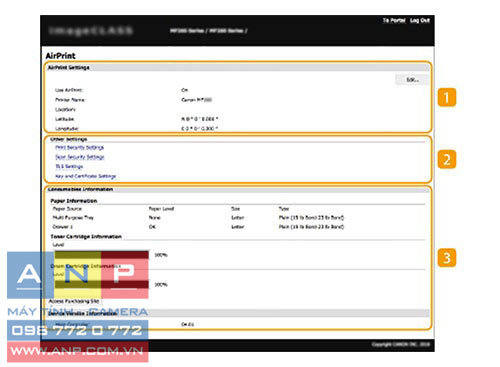This screenshot has height=367, width=500.
Task: Click the imageCLASS logo in the header
Action: pos(91,31)
